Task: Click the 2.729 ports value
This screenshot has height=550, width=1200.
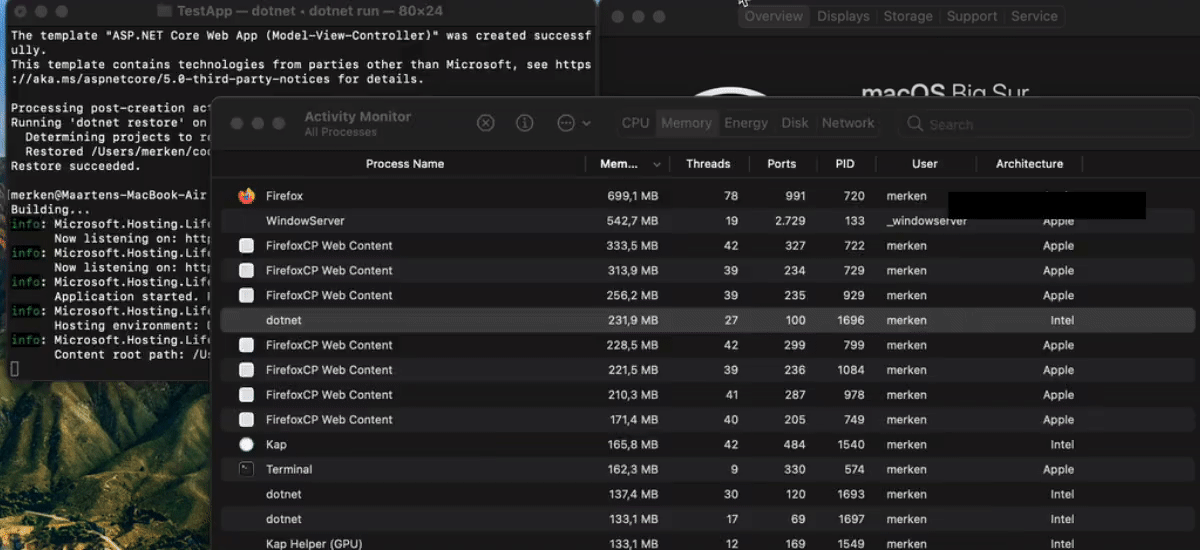Action: 790,221
